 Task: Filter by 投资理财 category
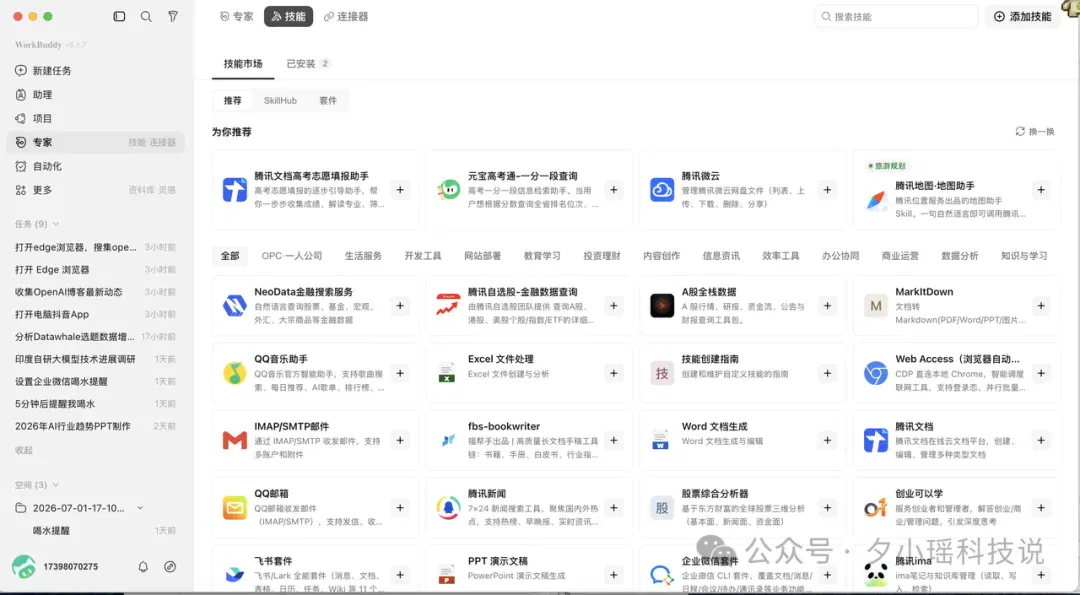(602, 255)
